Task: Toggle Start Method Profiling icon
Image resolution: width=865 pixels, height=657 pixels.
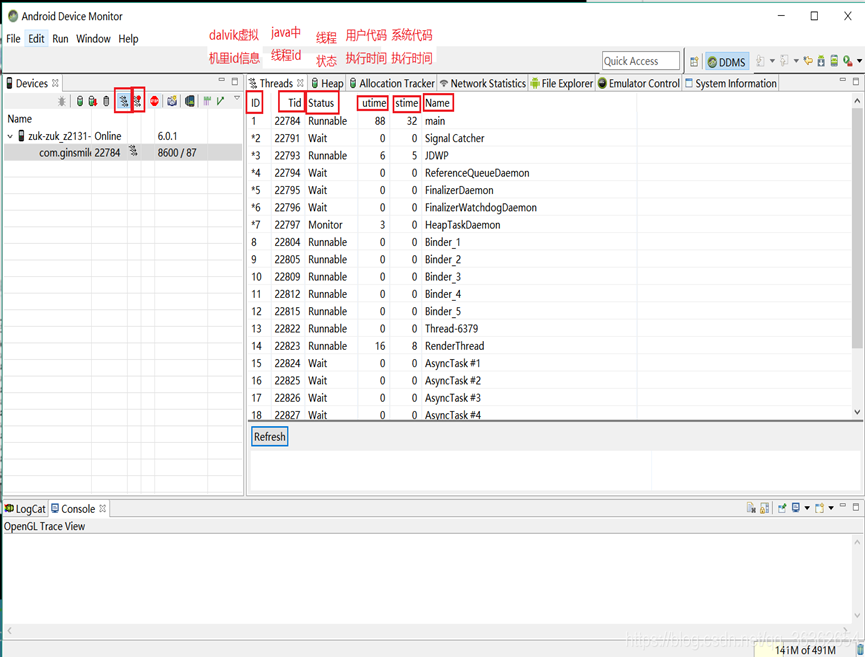Action: [138, 101]
